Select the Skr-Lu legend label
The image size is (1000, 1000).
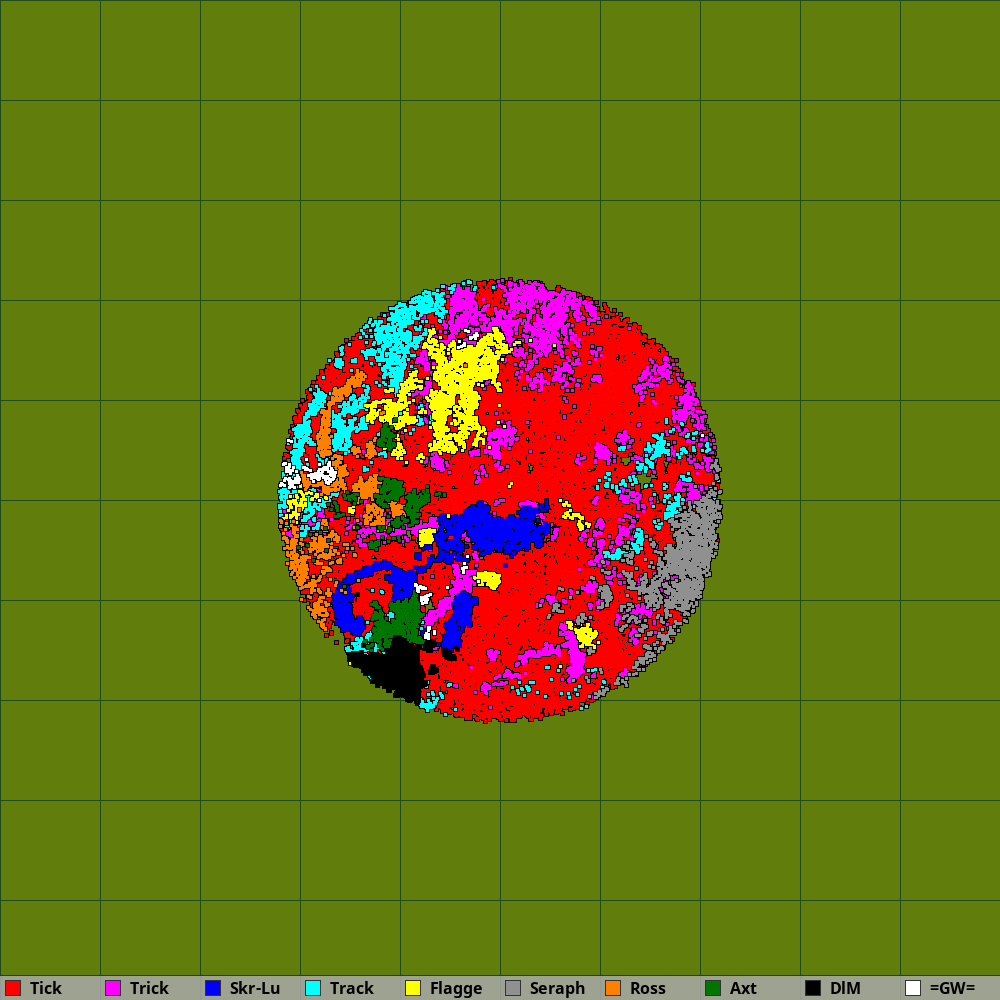(255, 988)
